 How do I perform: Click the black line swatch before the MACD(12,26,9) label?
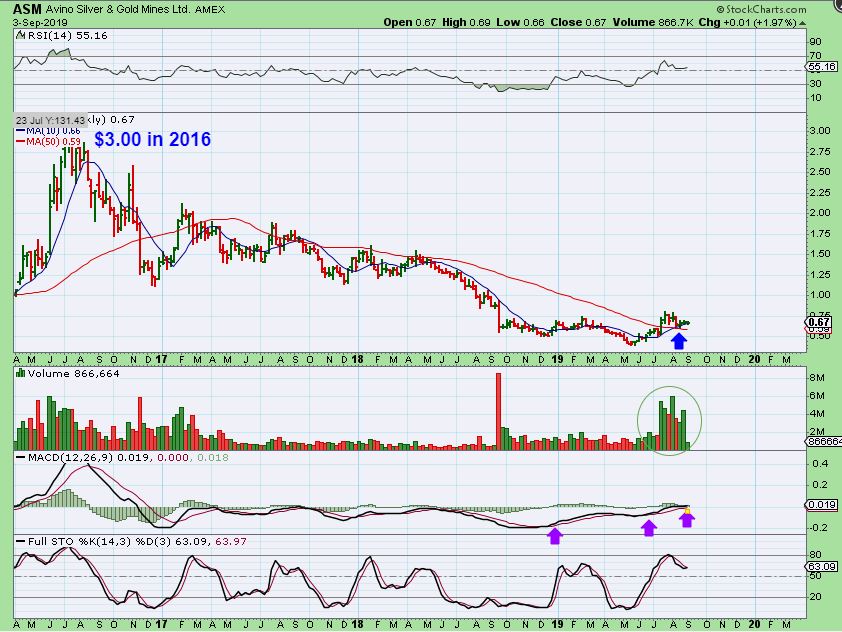pyautogui.click(x=20, y=457)
